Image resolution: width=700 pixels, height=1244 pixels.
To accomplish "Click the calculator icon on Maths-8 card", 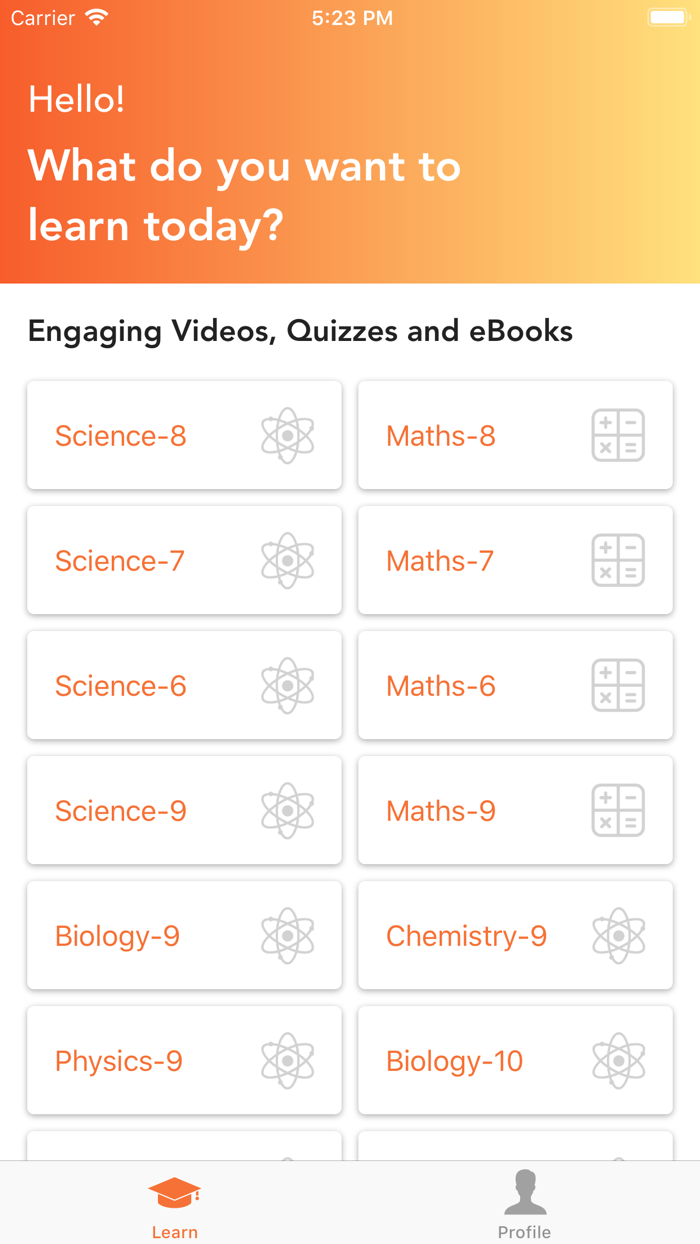I will click(x=619, y=435).
